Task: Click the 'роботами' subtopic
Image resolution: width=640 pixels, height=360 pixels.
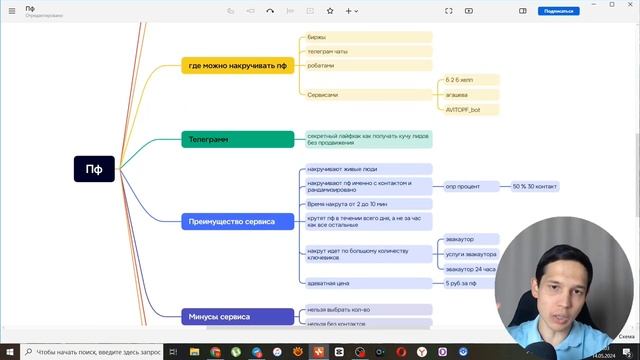Action: click(369, 65)
